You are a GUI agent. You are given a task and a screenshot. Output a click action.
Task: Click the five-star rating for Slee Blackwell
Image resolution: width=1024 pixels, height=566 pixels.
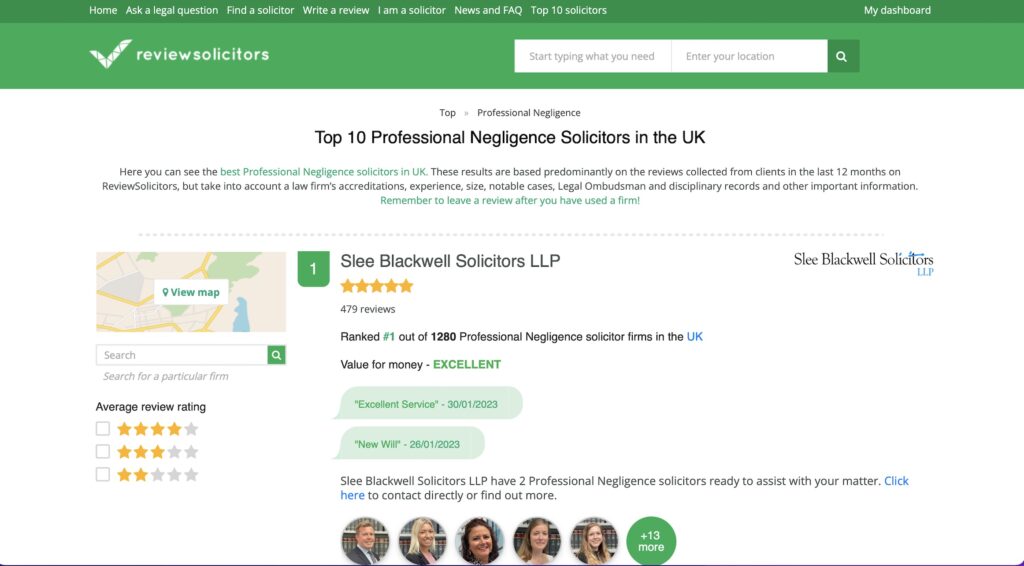click(377, 286)
